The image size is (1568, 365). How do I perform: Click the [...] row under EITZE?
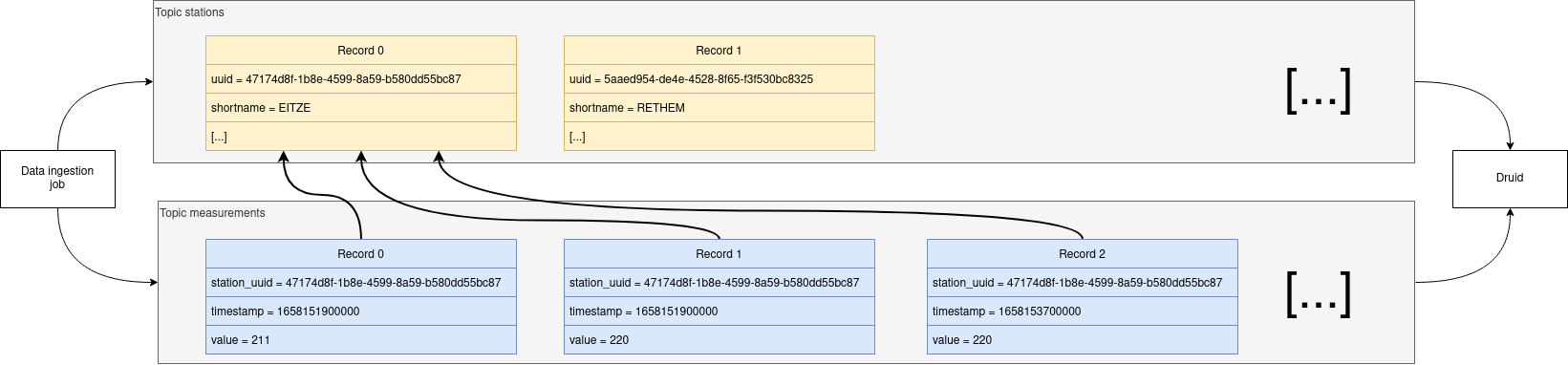(x=361, y=137)
